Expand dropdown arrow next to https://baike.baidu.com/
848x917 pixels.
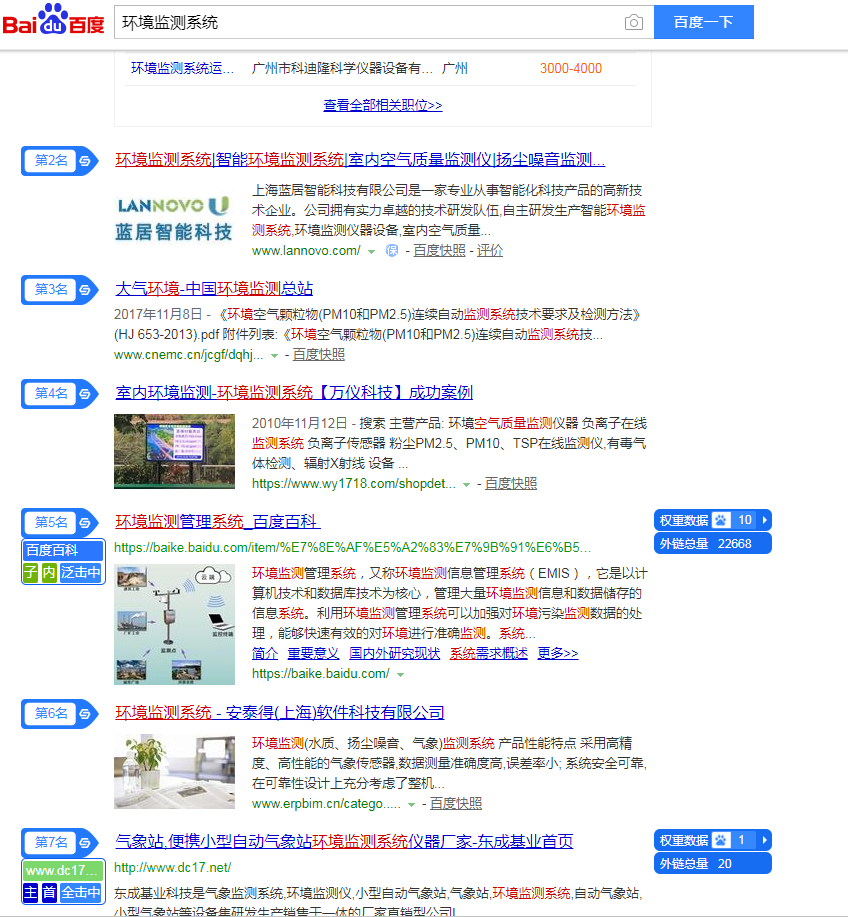coord(401,675)
